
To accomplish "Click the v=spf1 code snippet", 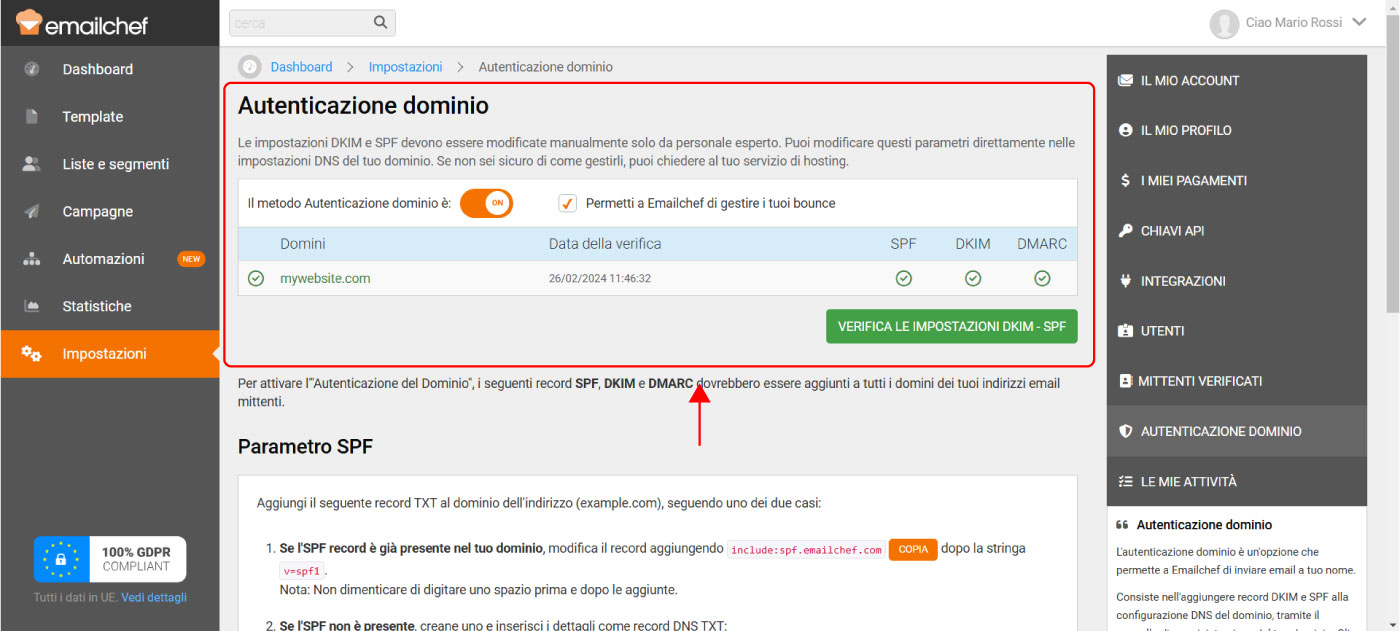I will [x=302, y=571].
